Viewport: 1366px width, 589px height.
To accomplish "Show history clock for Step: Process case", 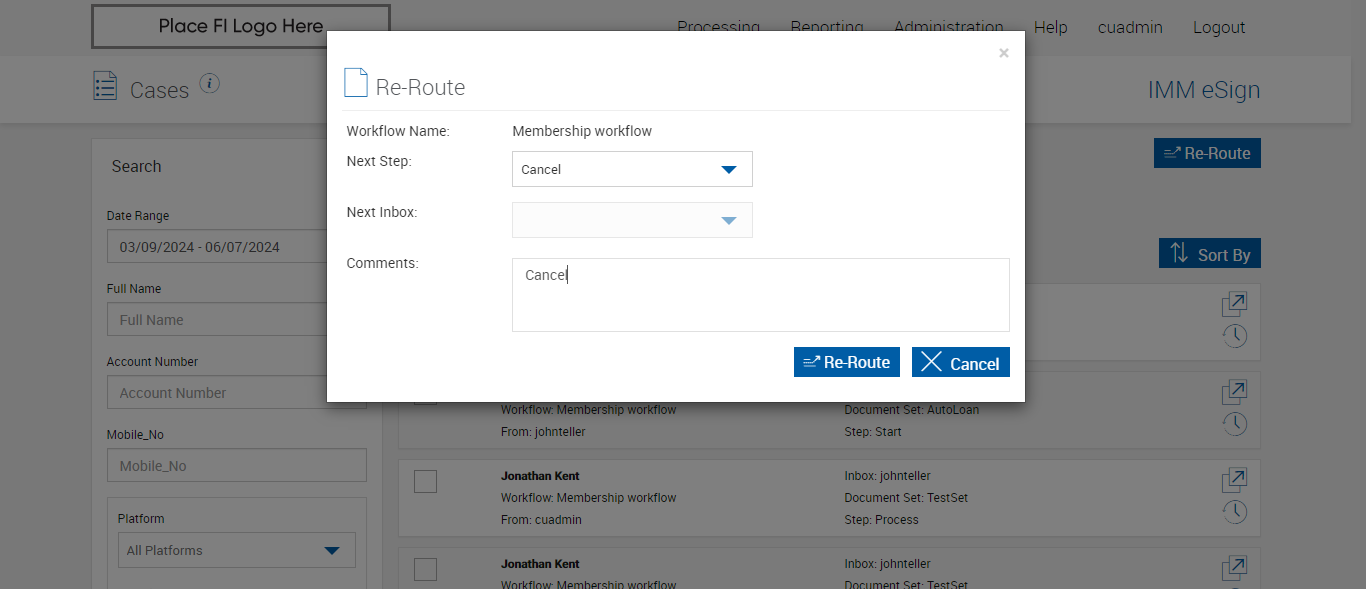I will [1234, 511].
